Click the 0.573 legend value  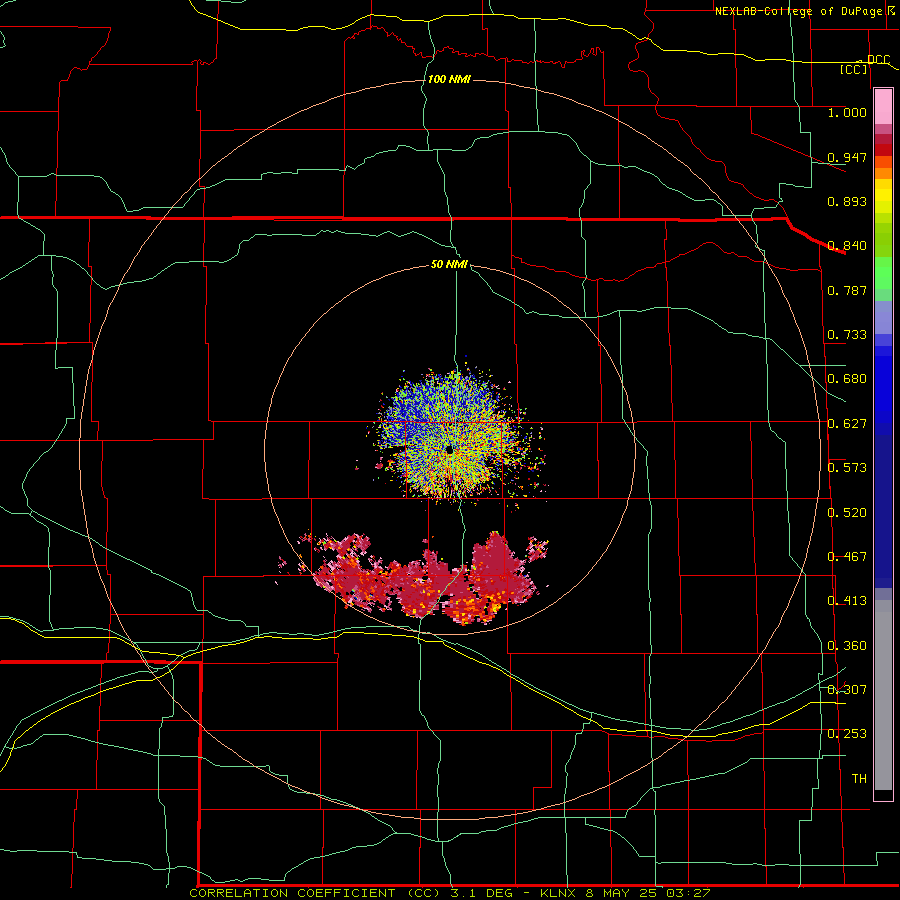click(847, 468)
